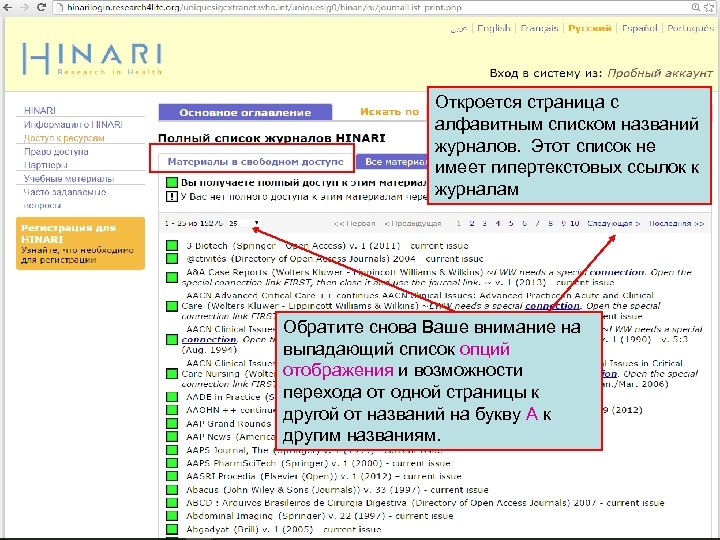Screen dimensions: 720x540
Task: Open Доступ к ресурсам sidebar link
Action: 64,138
